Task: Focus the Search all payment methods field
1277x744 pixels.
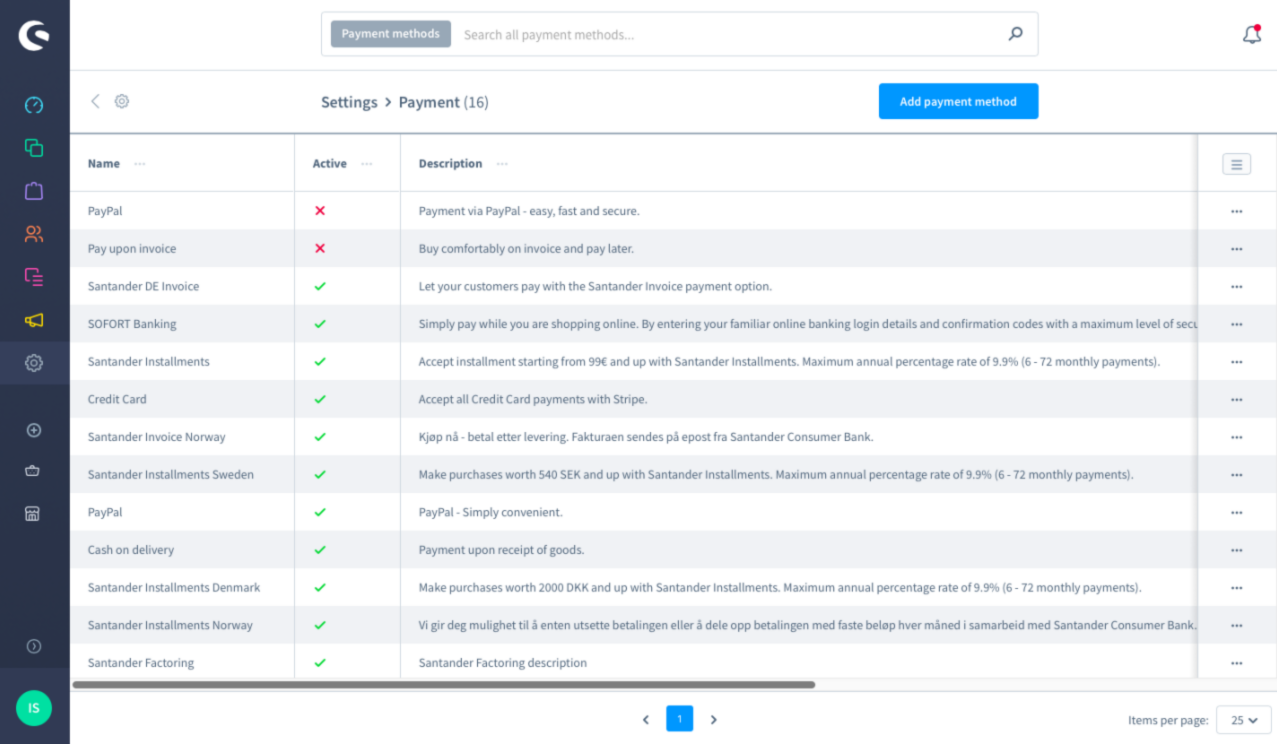Action: 728,34
